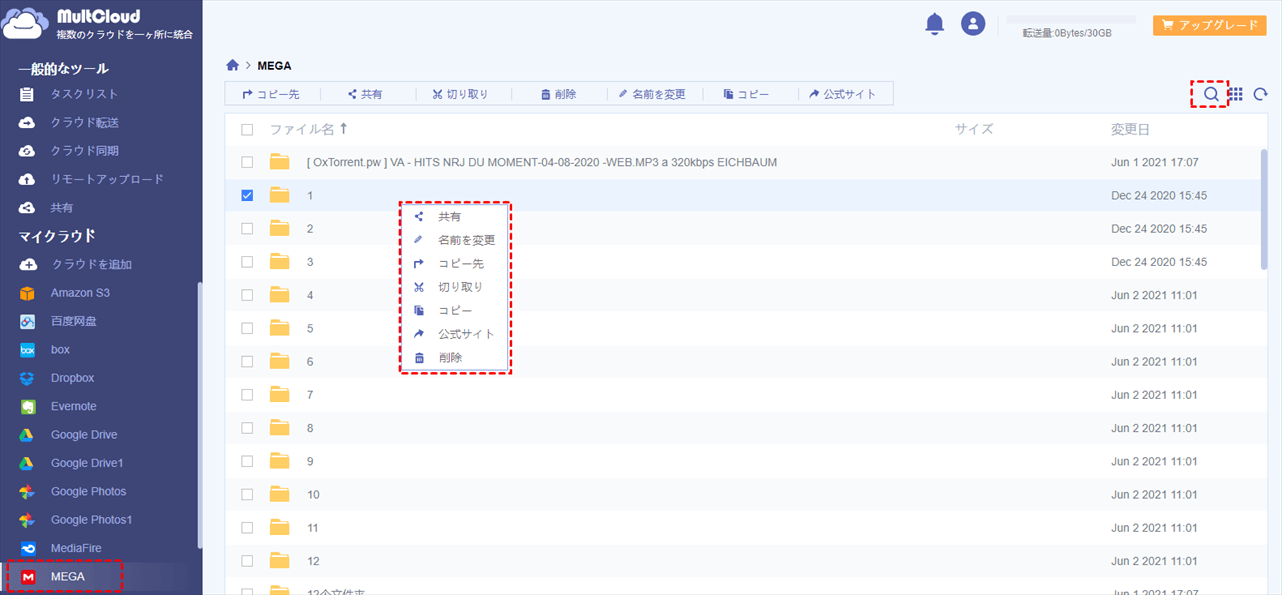Open タスクリスト task list
This screenshot has width=1282, height=595.
tap(84, 94)
